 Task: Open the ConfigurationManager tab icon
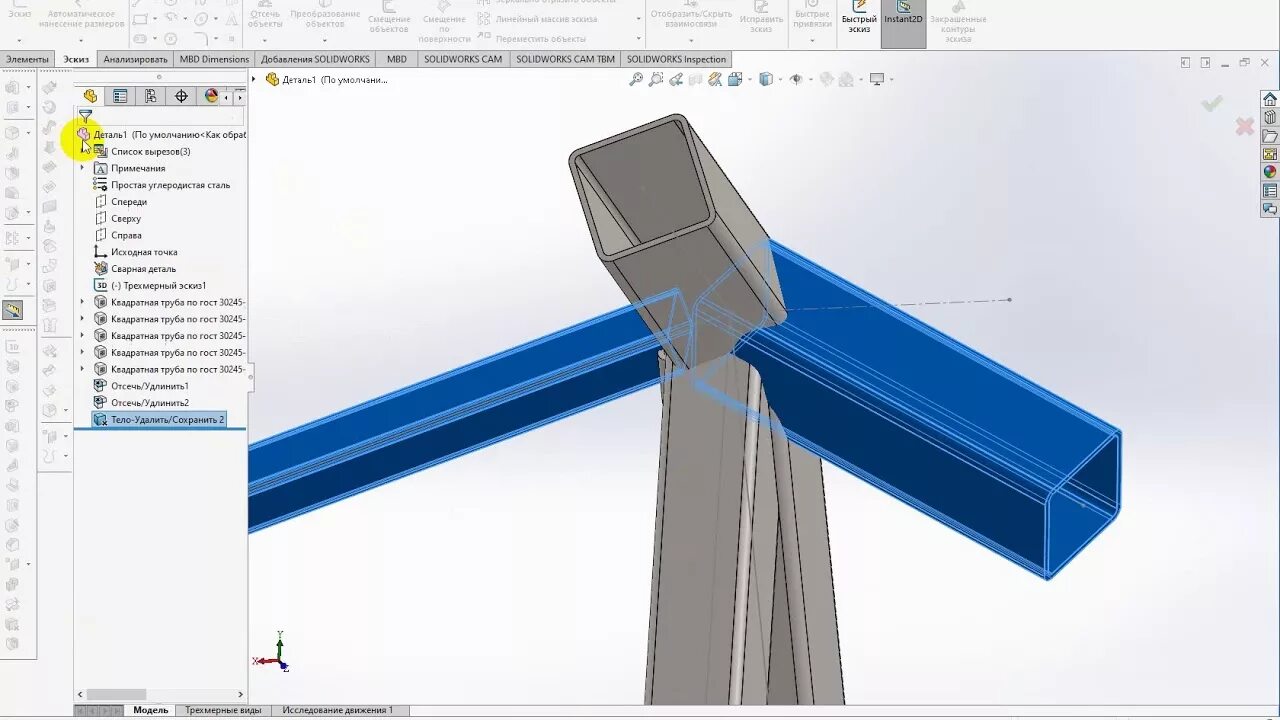[x=150, y=96]
